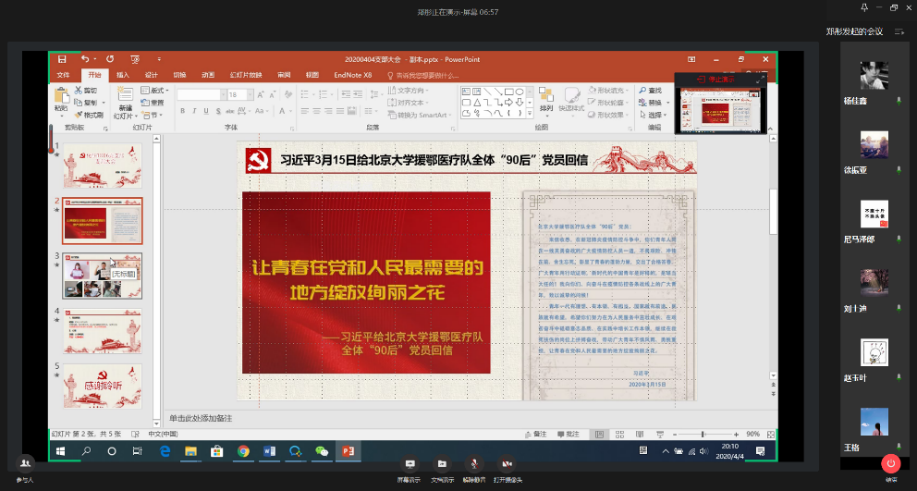917x491 pixels.
Task: Open the 插入 ribbon tab
Action: tap(123, 75)
